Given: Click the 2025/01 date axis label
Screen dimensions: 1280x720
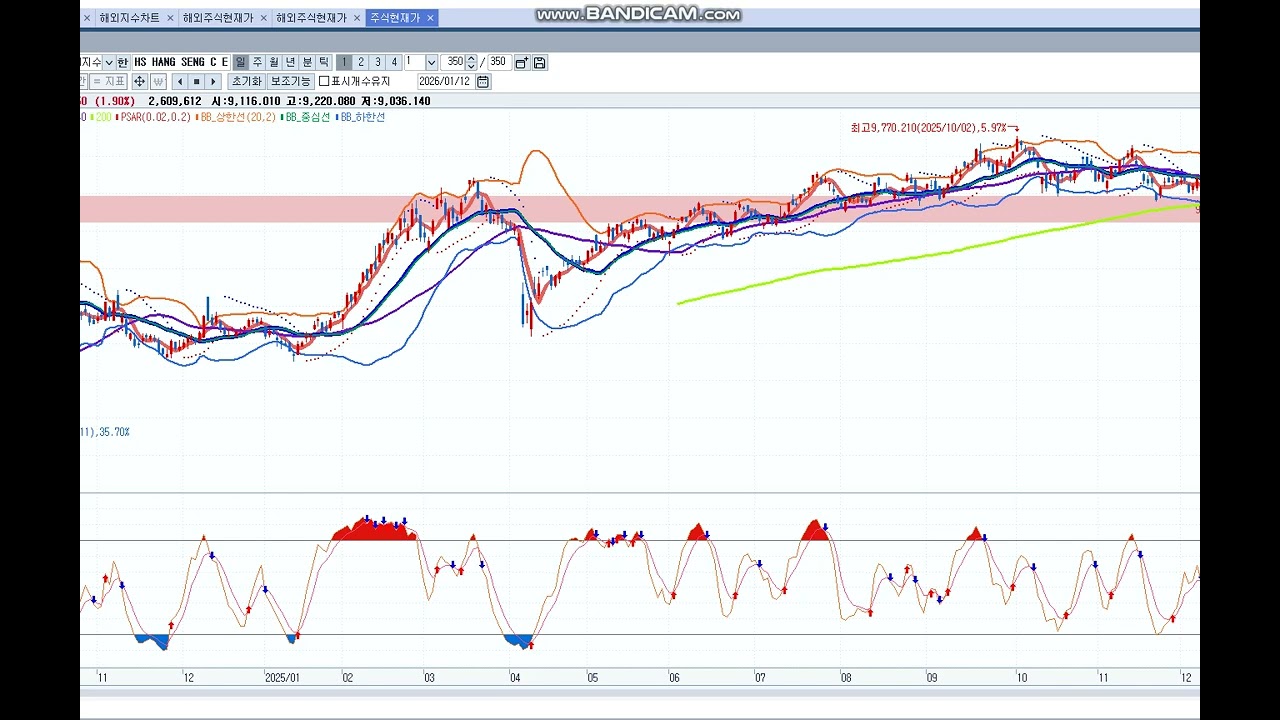Looking at the screenshot, I should click(x=282, y=677).
